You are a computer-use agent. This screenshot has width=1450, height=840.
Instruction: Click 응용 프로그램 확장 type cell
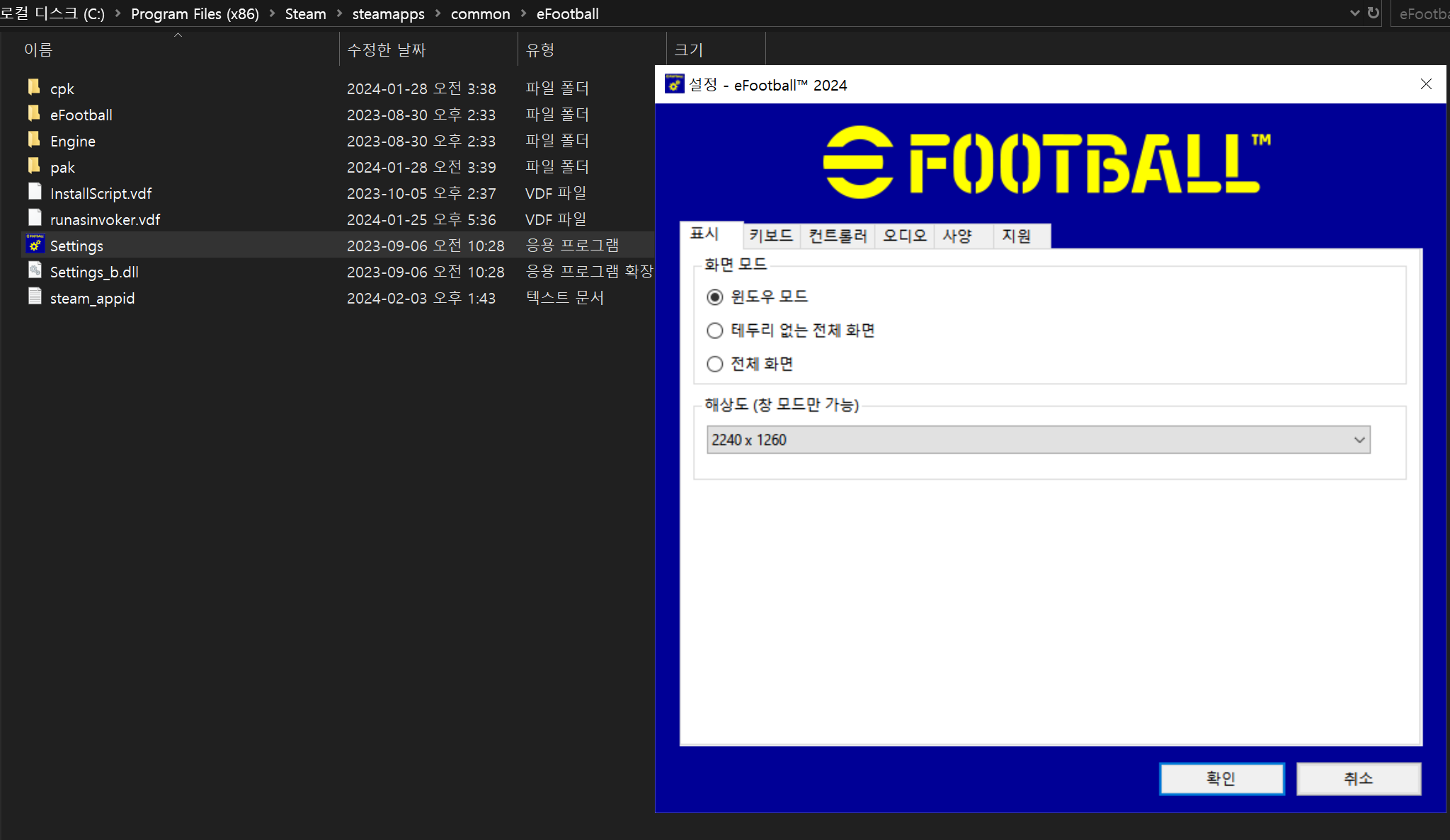tap(589, 271)
